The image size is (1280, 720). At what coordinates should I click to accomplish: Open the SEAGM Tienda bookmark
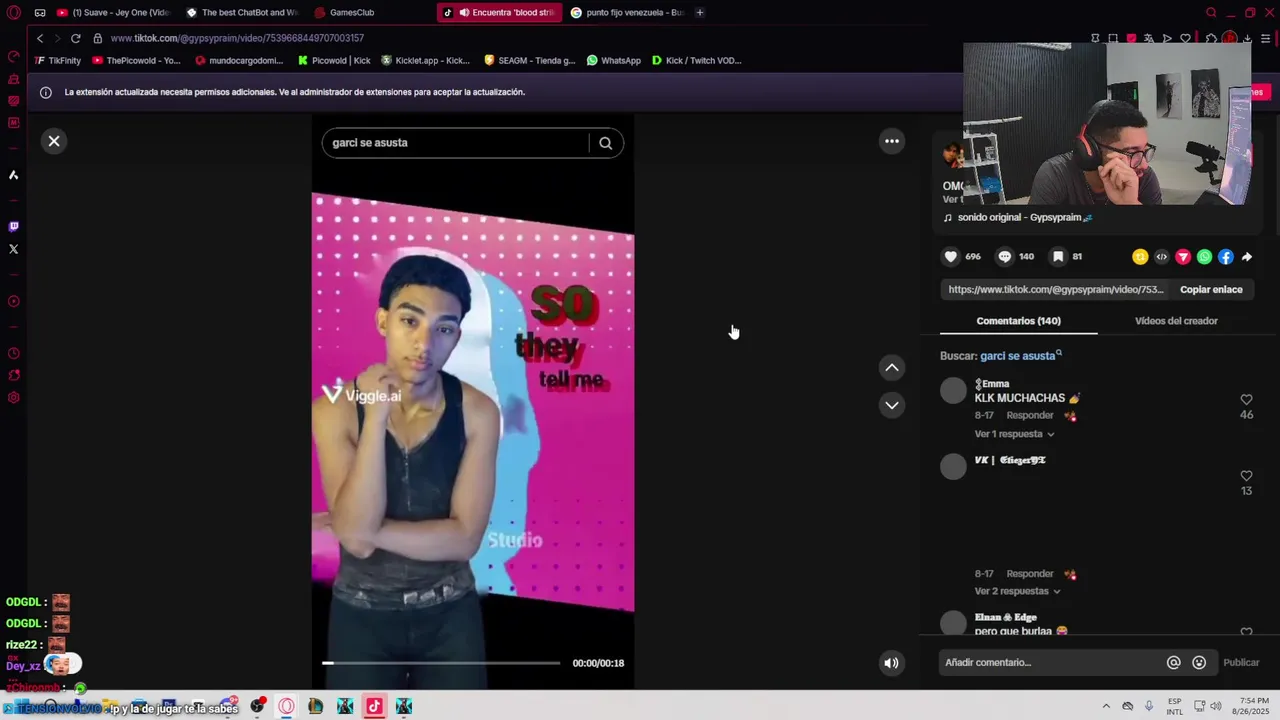coord(529,60)
